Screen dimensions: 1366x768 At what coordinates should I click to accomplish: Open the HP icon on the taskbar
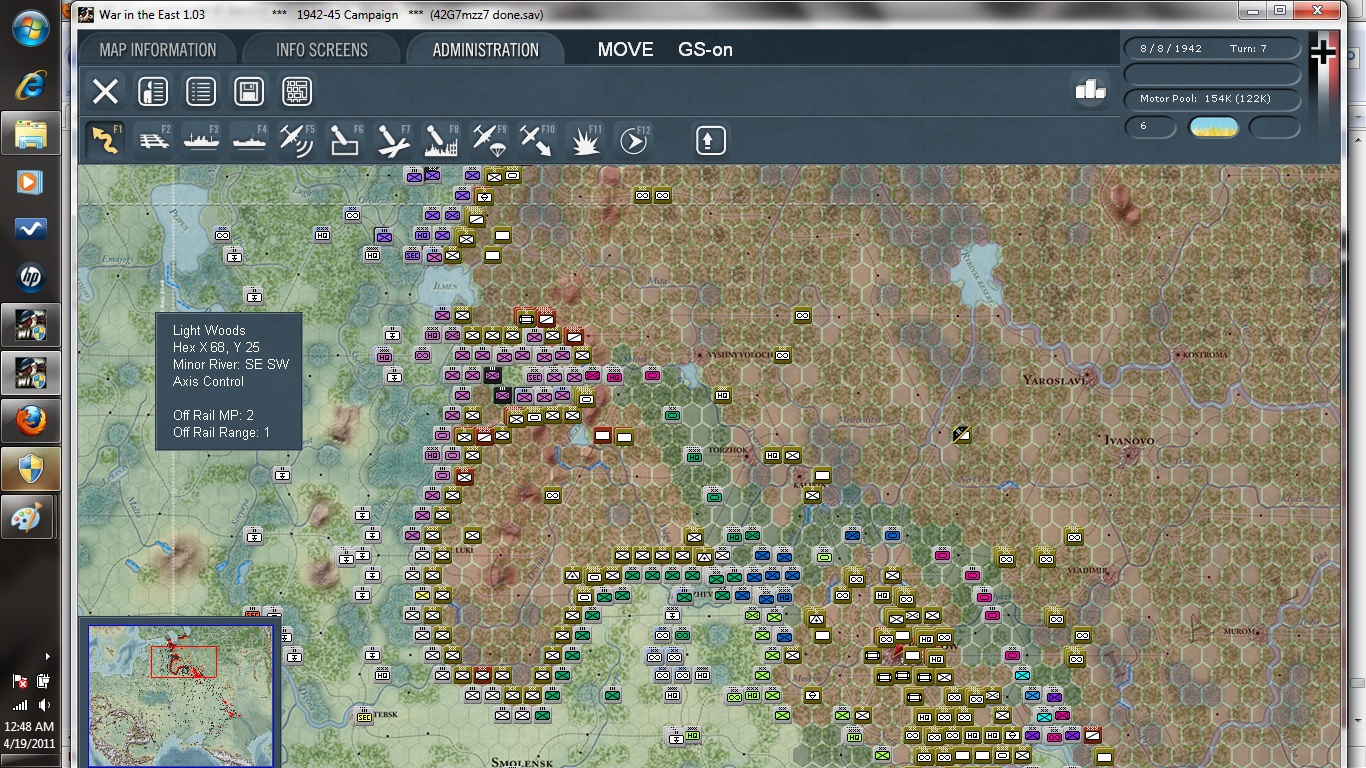point(30,278)
